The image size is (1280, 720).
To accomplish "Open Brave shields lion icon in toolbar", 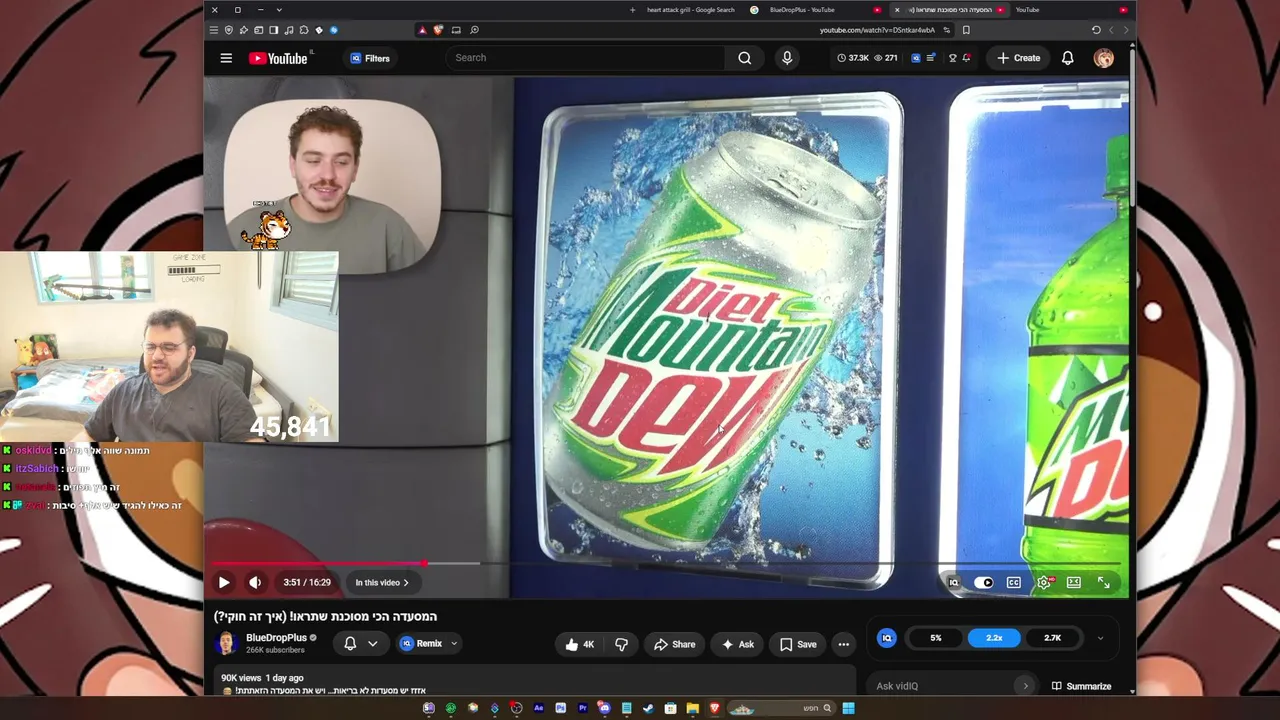I will click(x=438, y=30).
